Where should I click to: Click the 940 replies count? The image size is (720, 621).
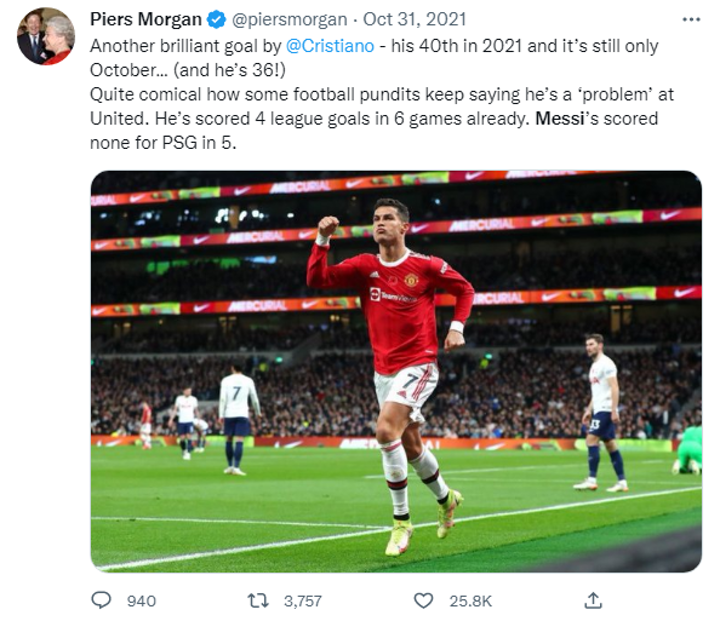click(x=142, y=601)
